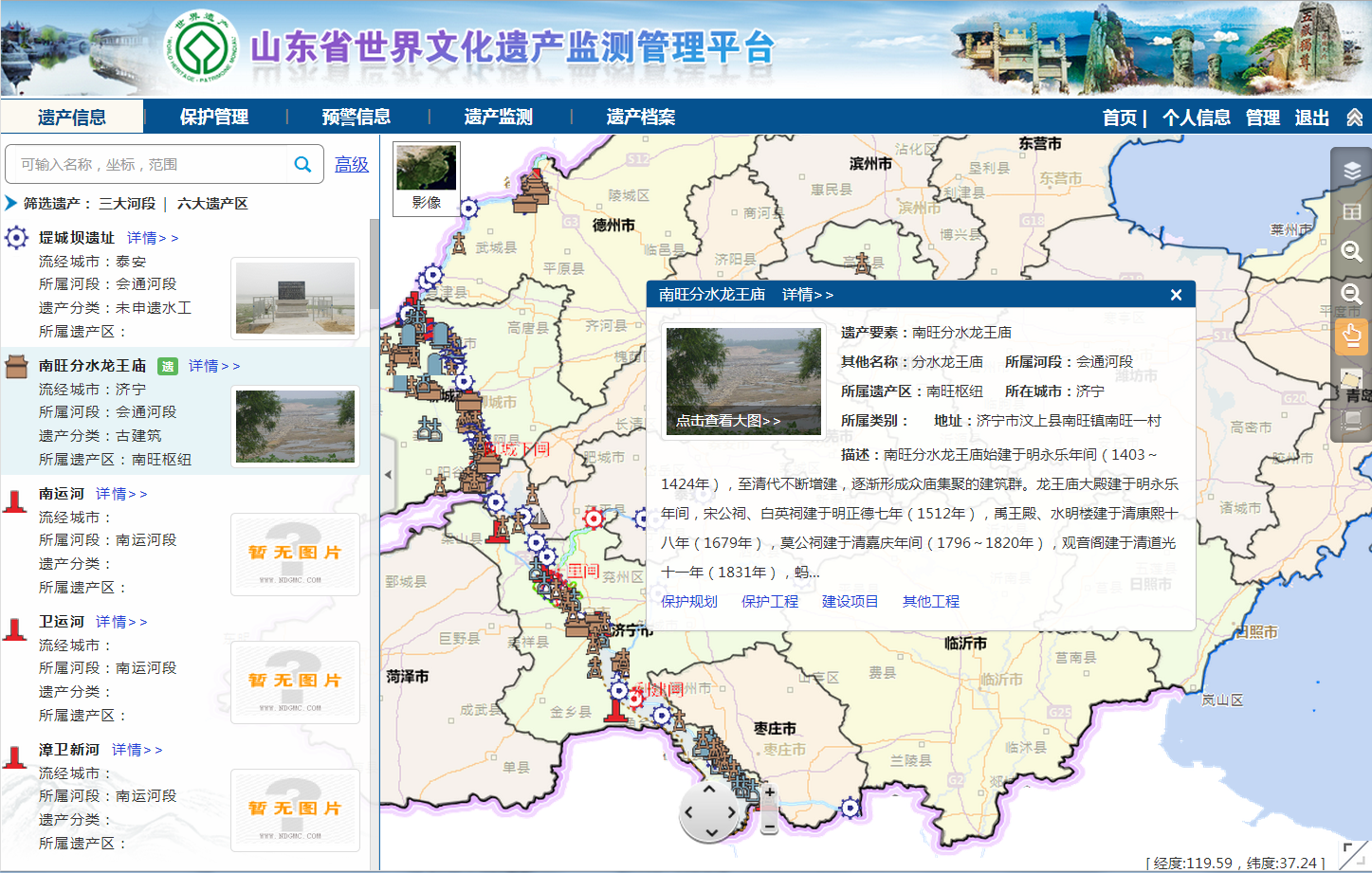
Task: Click the green 遗 badge
Action: point(168,366)
